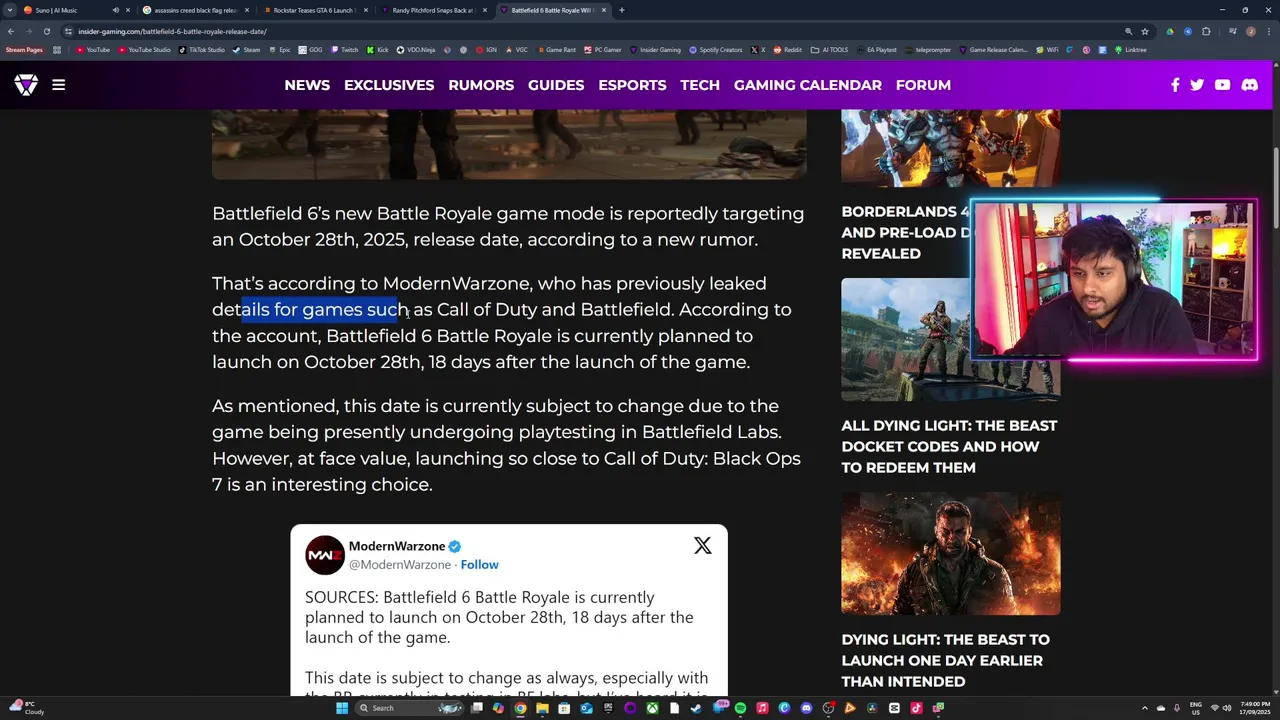Image resolution: width=1280 pixels, height=720 pixels.
Task: Open the RUMORS menu item
Action: pyautogui.click(x=481, y=85)
